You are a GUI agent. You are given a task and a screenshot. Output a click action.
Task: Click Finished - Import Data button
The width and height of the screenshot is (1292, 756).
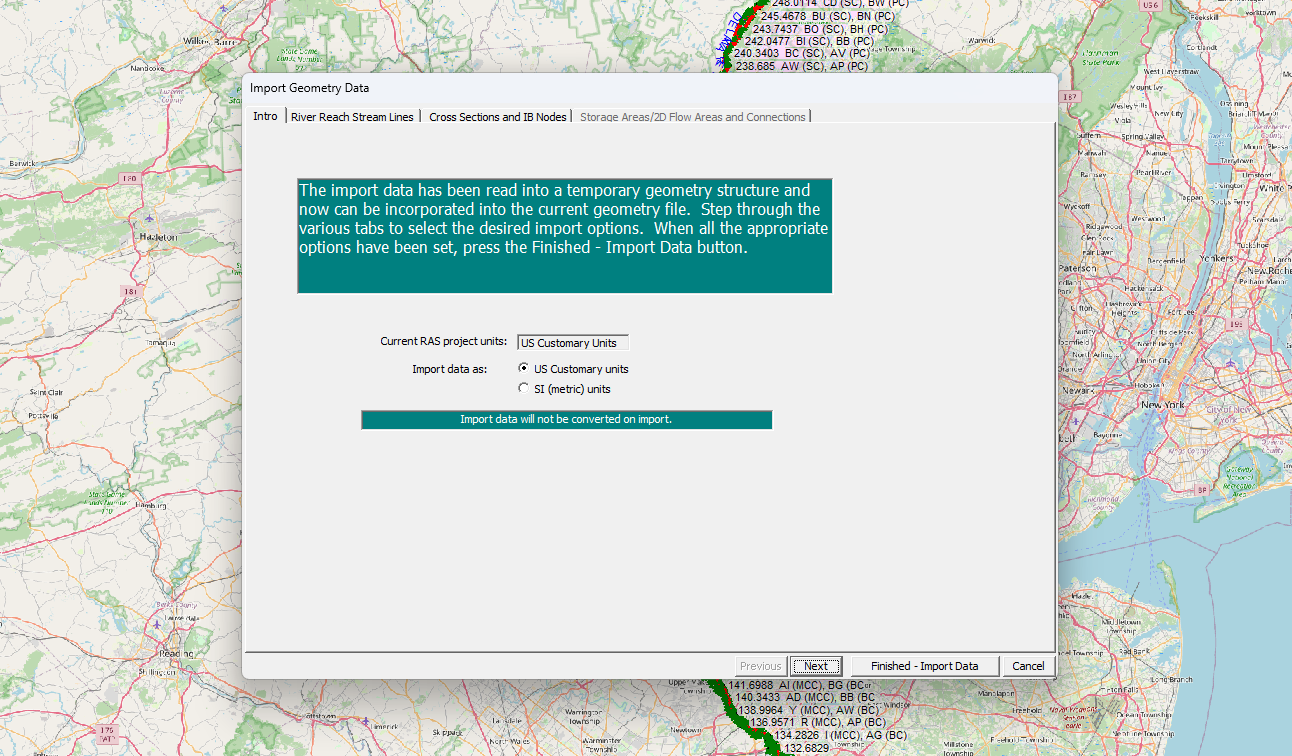coord(924,666)
